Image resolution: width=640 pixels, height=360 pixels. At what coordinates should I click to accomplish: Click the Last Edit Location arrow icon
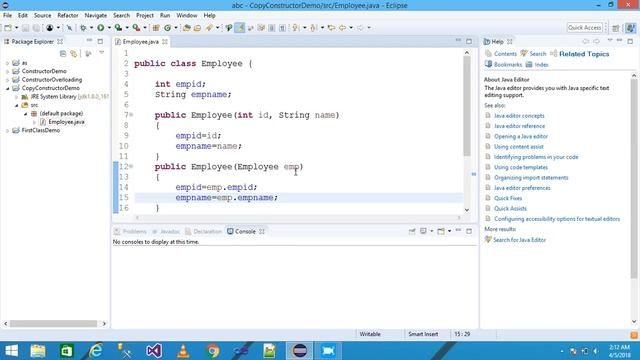331,28
